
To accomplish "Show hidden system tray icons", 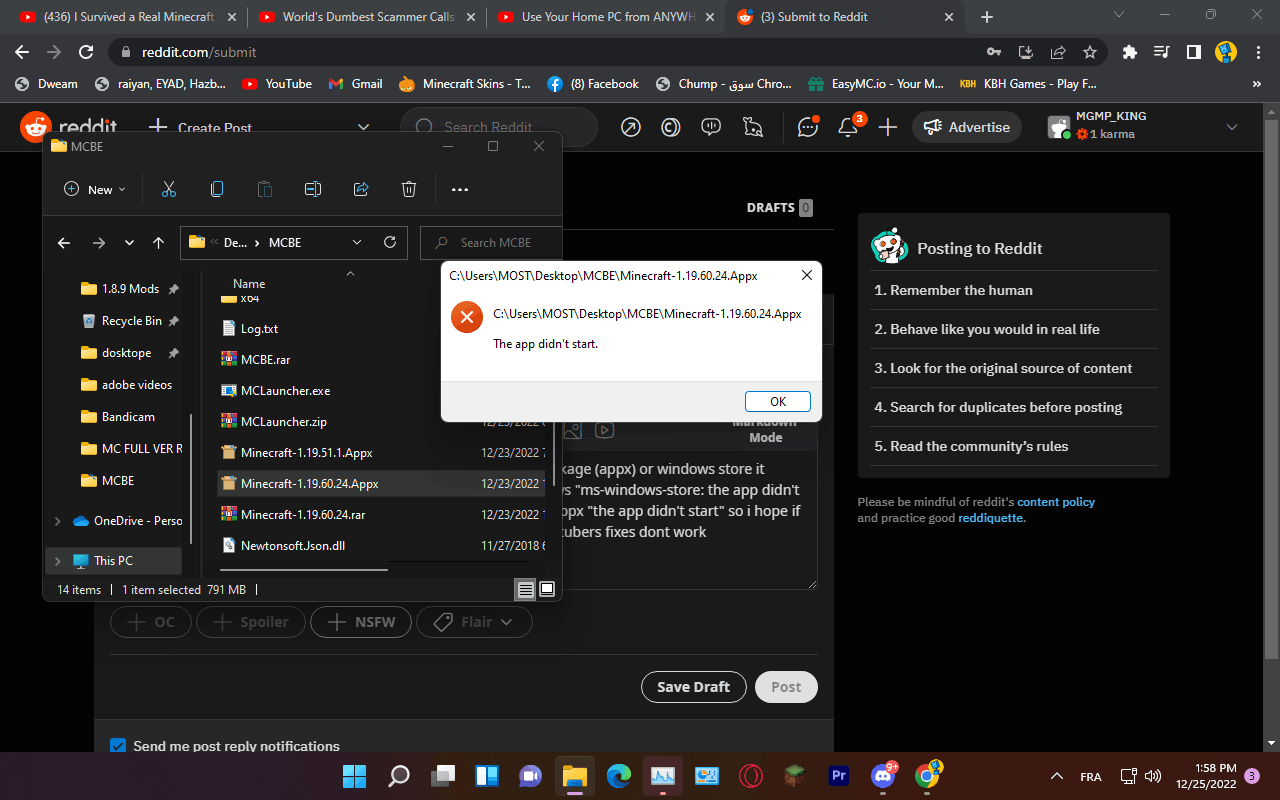I will (1057, 776).
